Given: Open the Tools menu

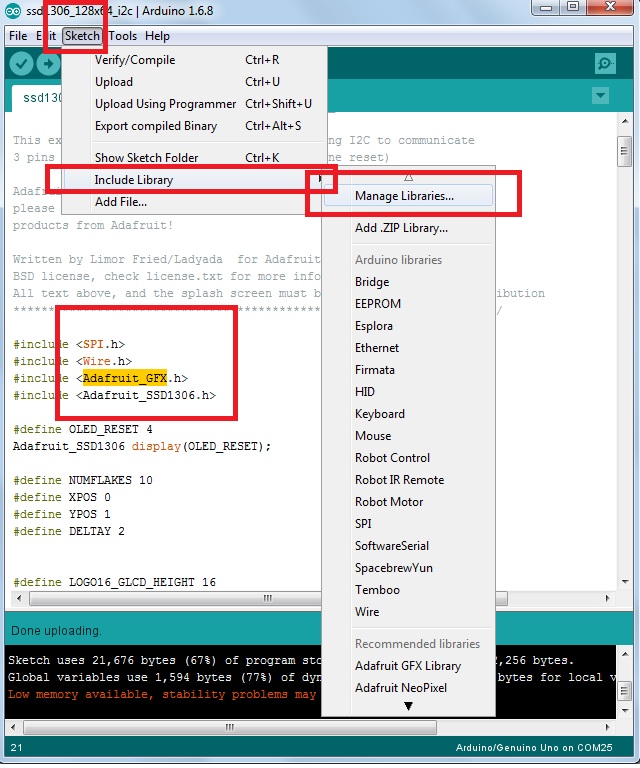Looking at the screenshot, I should [x=122, y=36].
